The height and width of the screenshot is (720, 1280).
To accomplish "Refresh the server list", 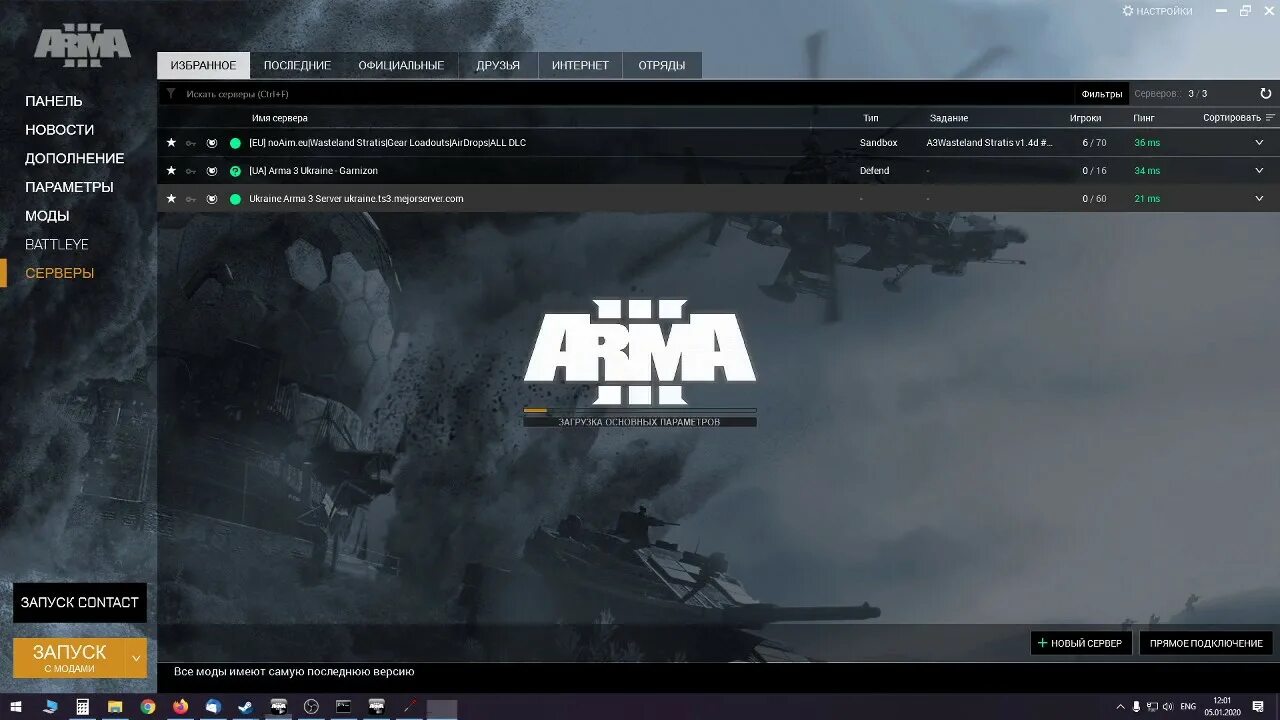I will pyautogui.click(x=1265, y=94).
